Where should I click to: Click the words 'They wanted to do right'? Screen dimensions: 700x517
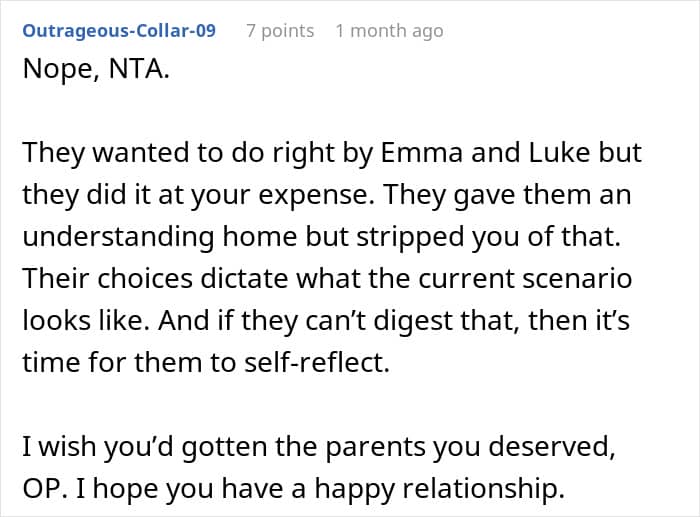pos(178,152)
